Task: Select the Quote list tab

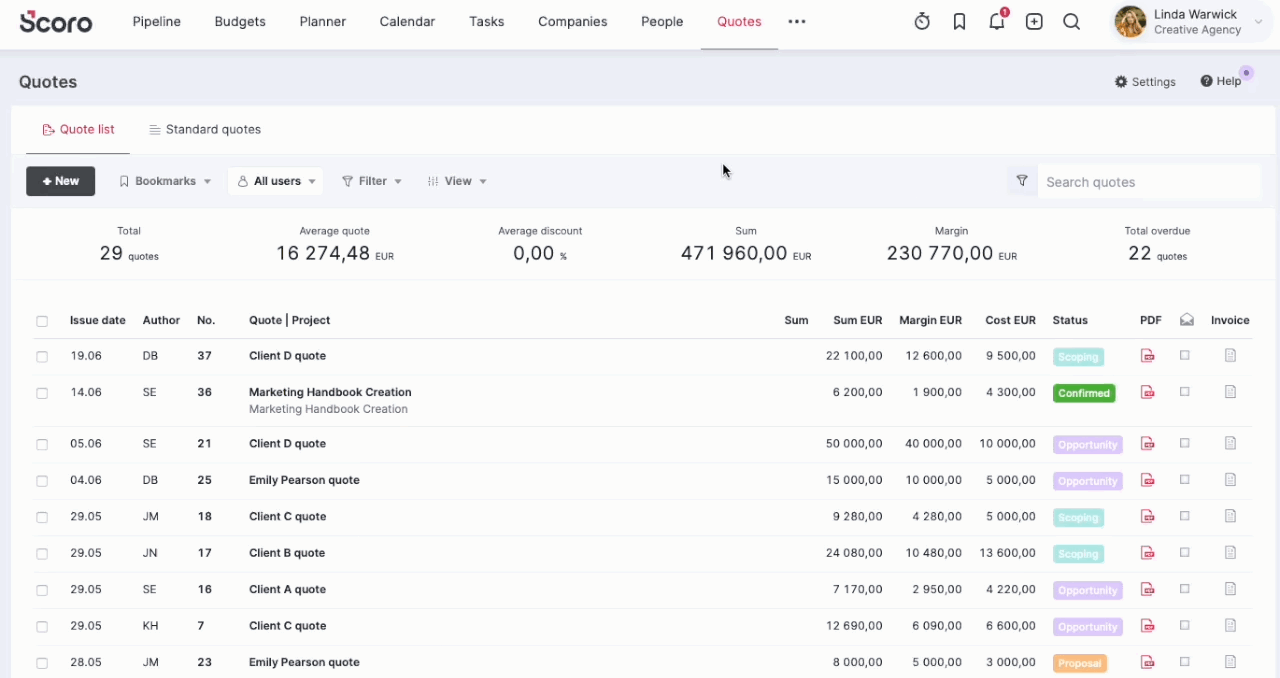Action: pos(78,129)
